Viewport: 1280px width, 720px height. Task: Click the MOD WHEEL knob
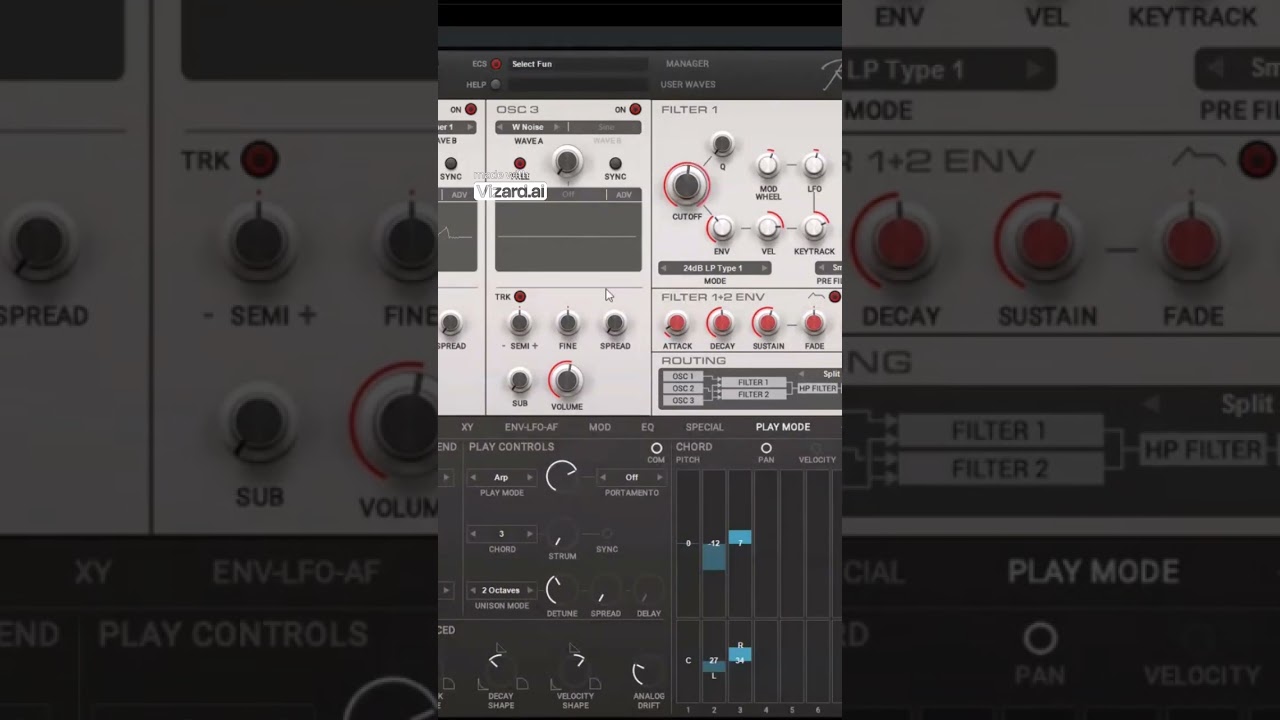768,165
